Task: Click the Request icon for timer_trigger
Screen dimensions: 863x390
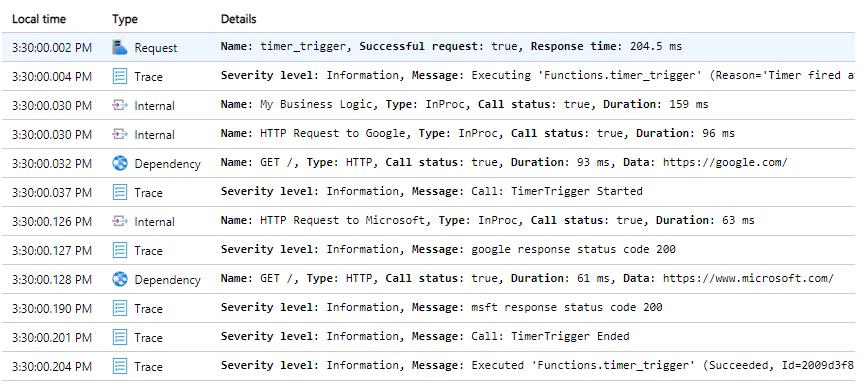Action: (x=120, y=47)
